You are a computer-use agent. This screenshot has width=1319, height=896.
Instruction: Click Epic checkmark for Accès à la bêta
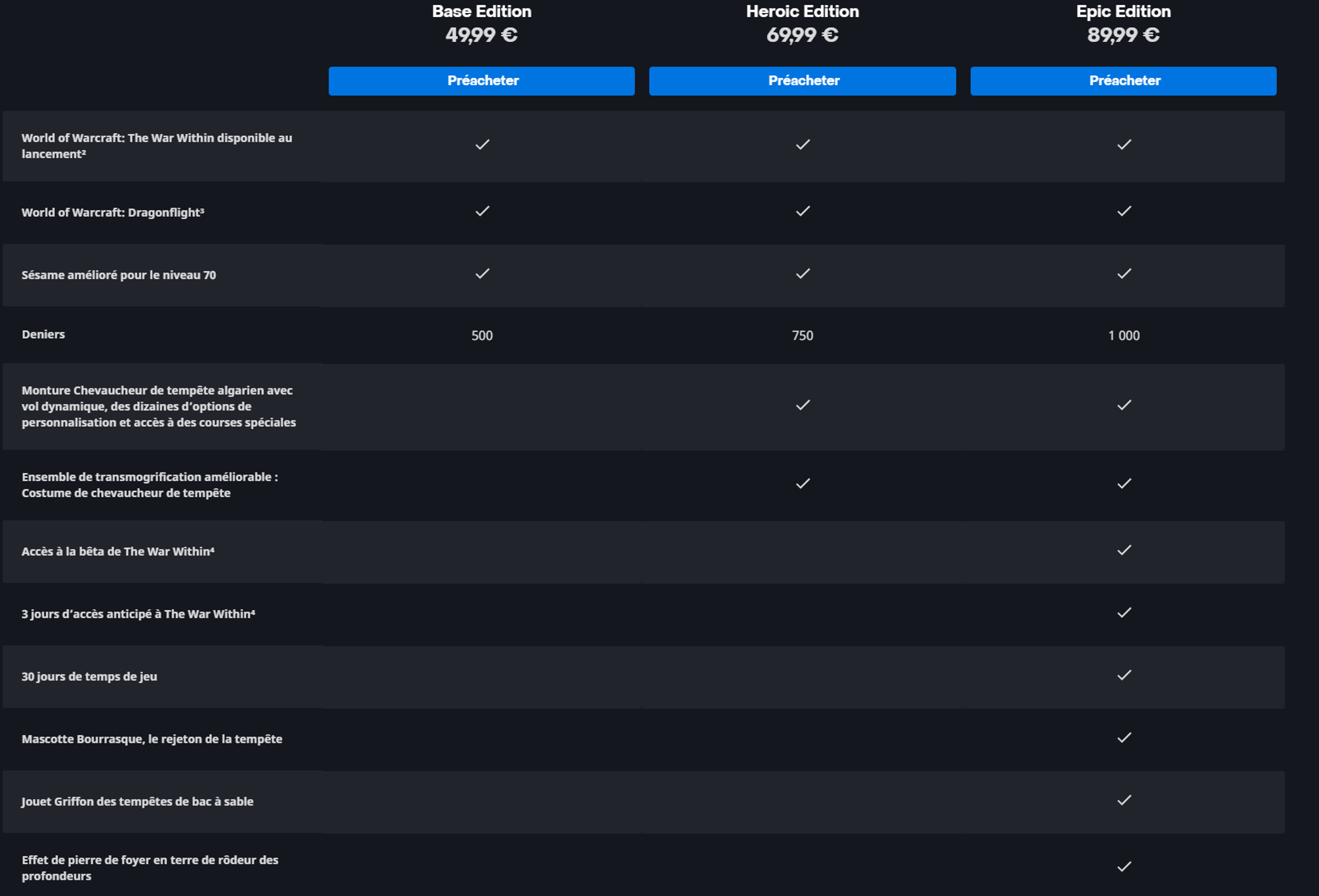pos(1124,550)
